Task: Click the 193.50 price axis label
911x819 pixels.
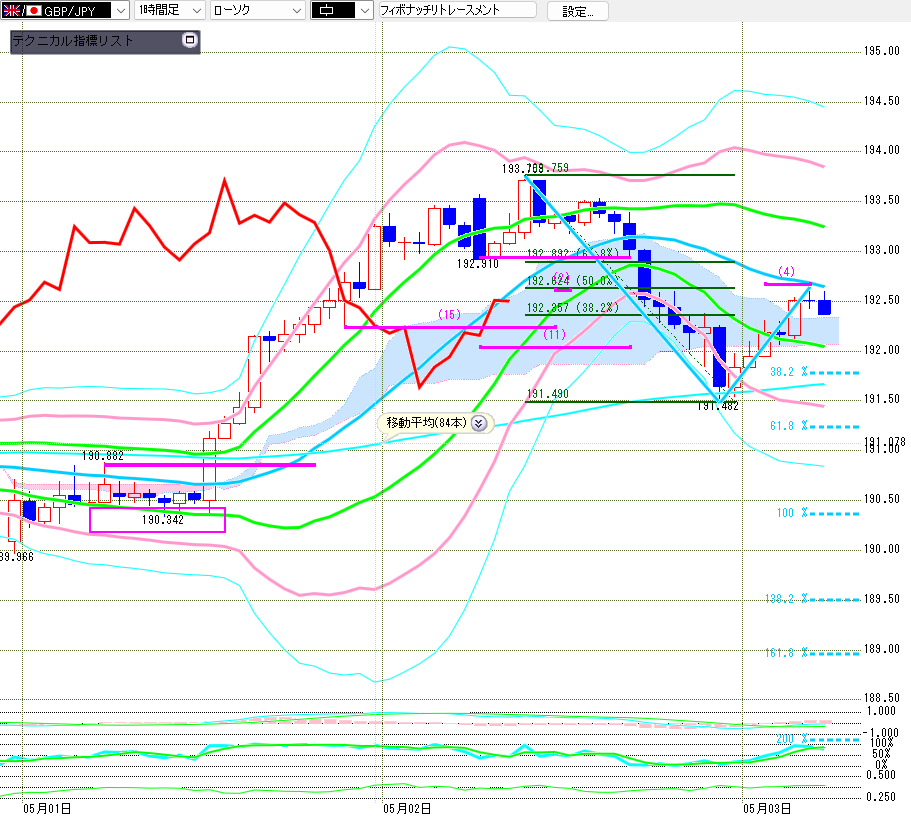Action: point(881,200)
